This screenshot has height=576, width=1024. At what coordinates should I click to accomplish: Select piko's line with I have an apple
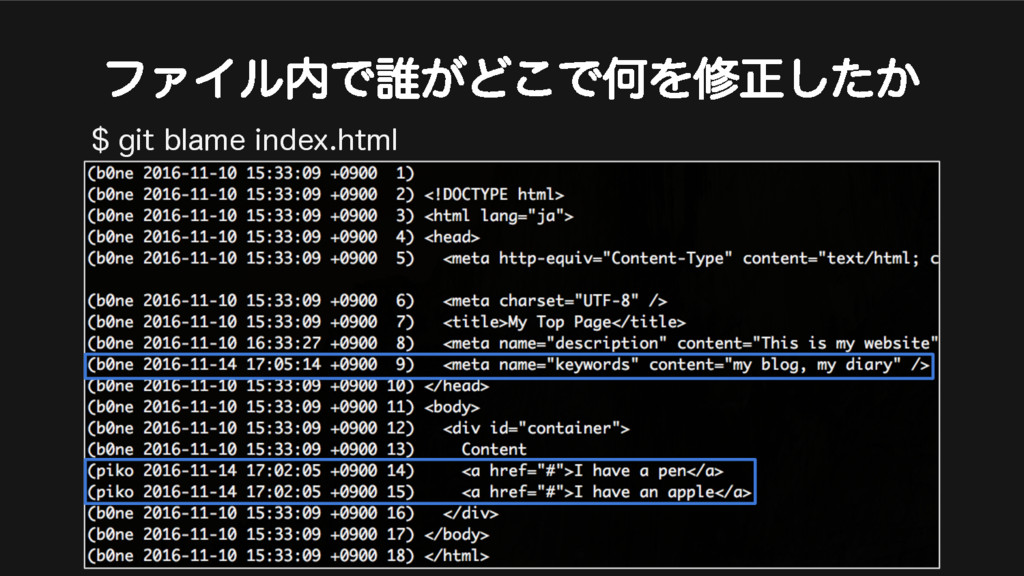(x=419, y=492)
